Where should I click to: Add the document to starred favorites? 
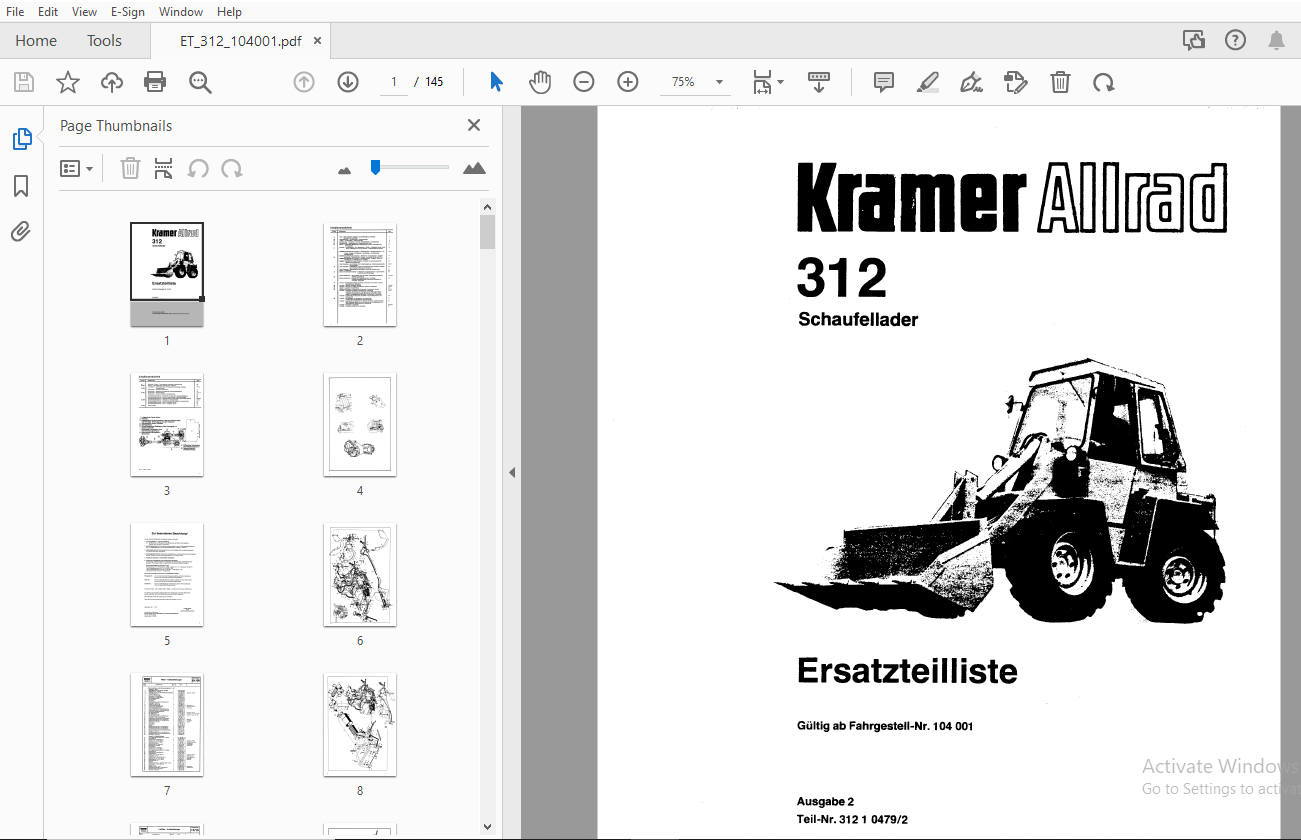(67, 82)
